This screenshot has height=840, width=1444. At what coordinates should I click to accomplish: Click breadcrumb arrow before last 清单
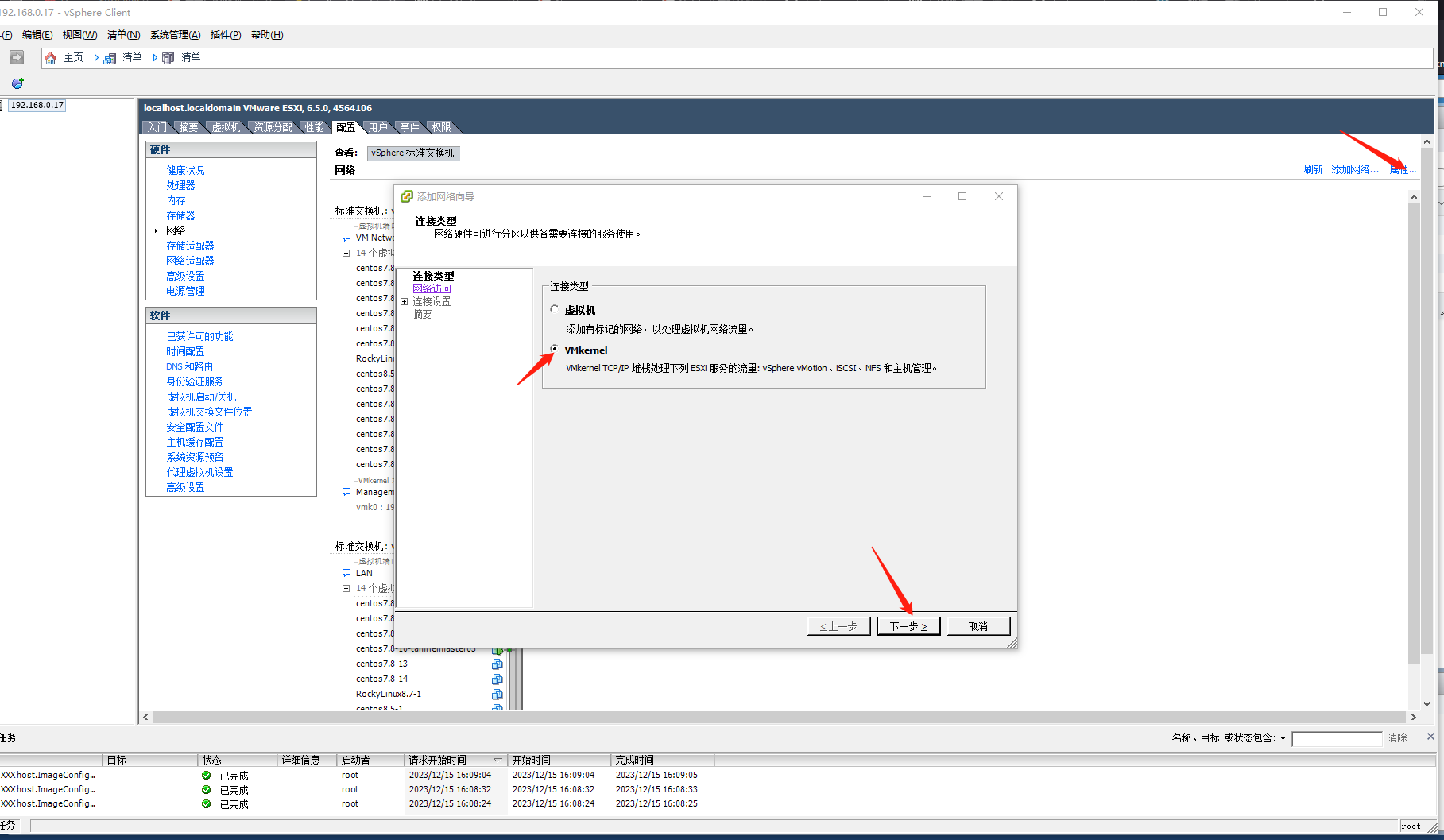click(155, 58)
